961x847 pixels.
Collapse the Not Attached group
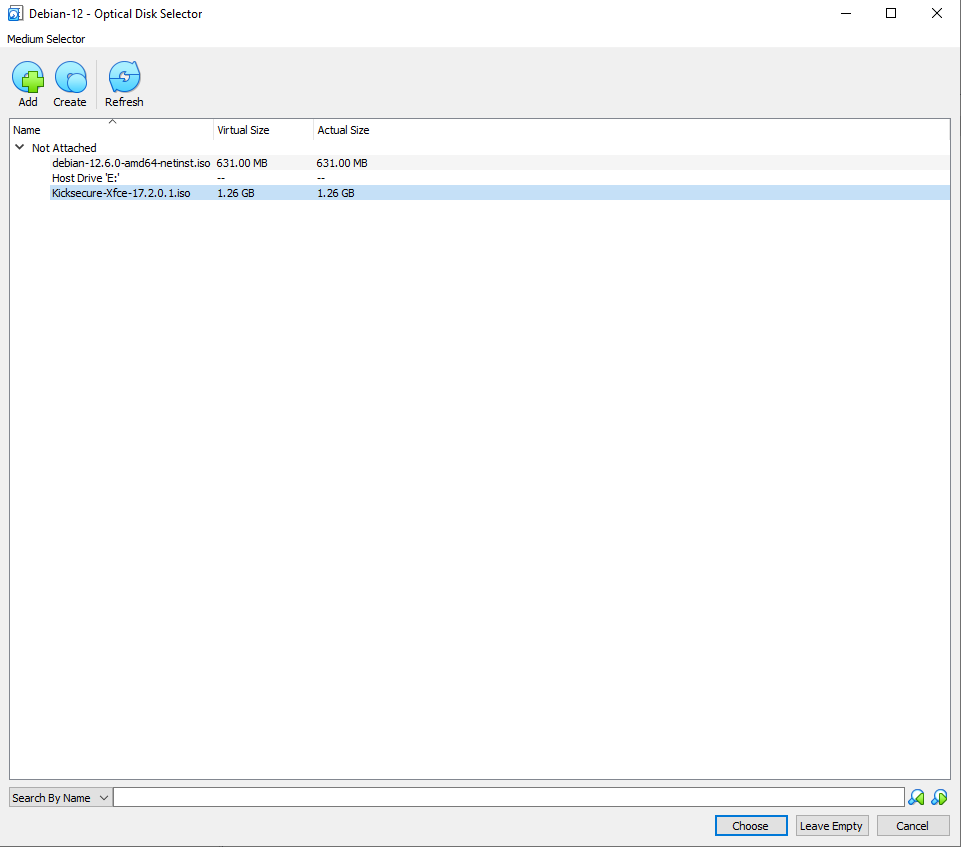pyautogui.click(x=19, y=148)
